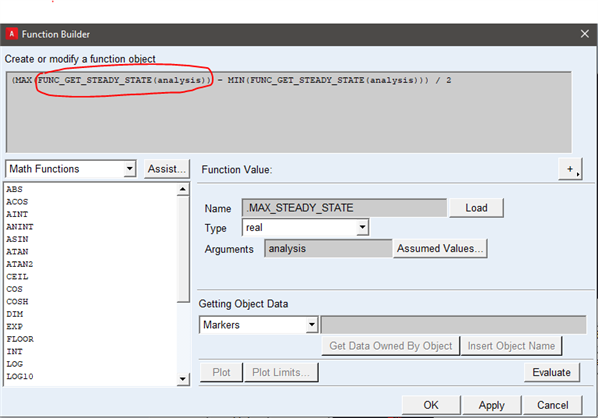Click the Apply button

pos(492,405)
